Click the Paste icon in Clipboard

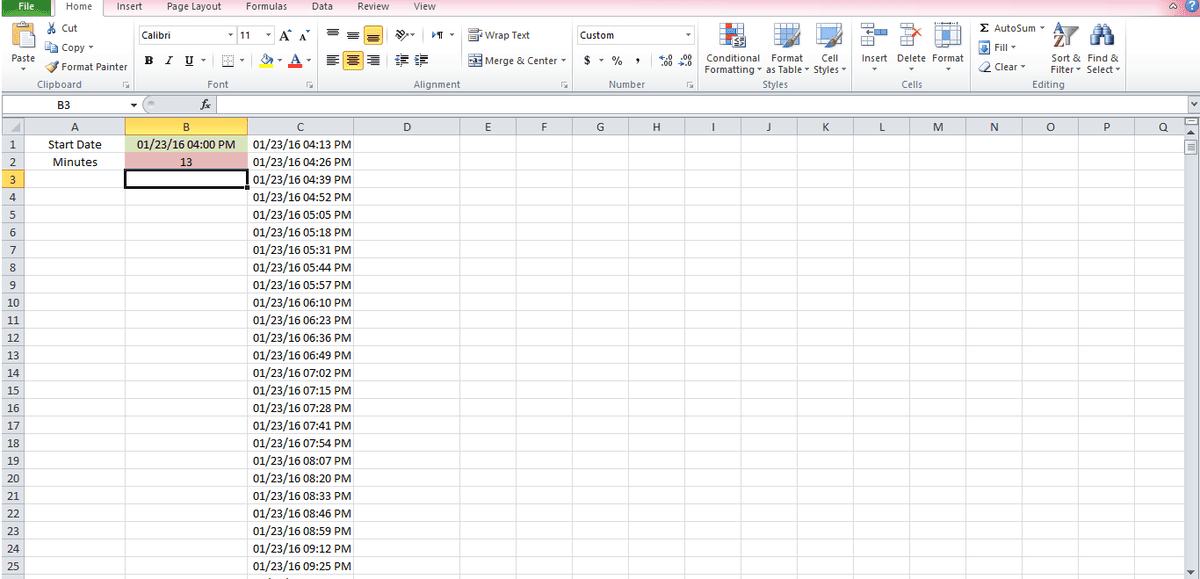23,37
